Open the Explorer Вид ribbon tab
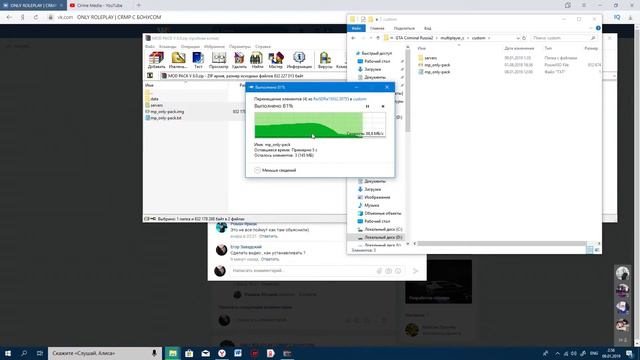 coord(427,28)
